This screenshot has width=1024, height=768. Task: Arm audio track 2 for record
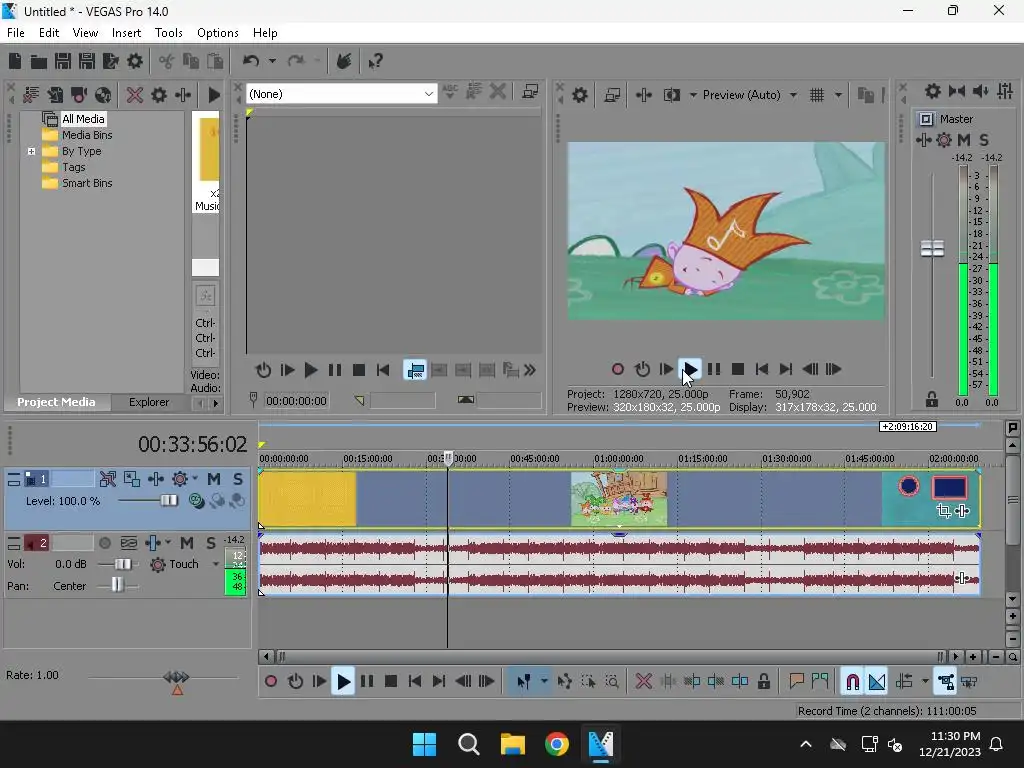(x=104, y=543)
